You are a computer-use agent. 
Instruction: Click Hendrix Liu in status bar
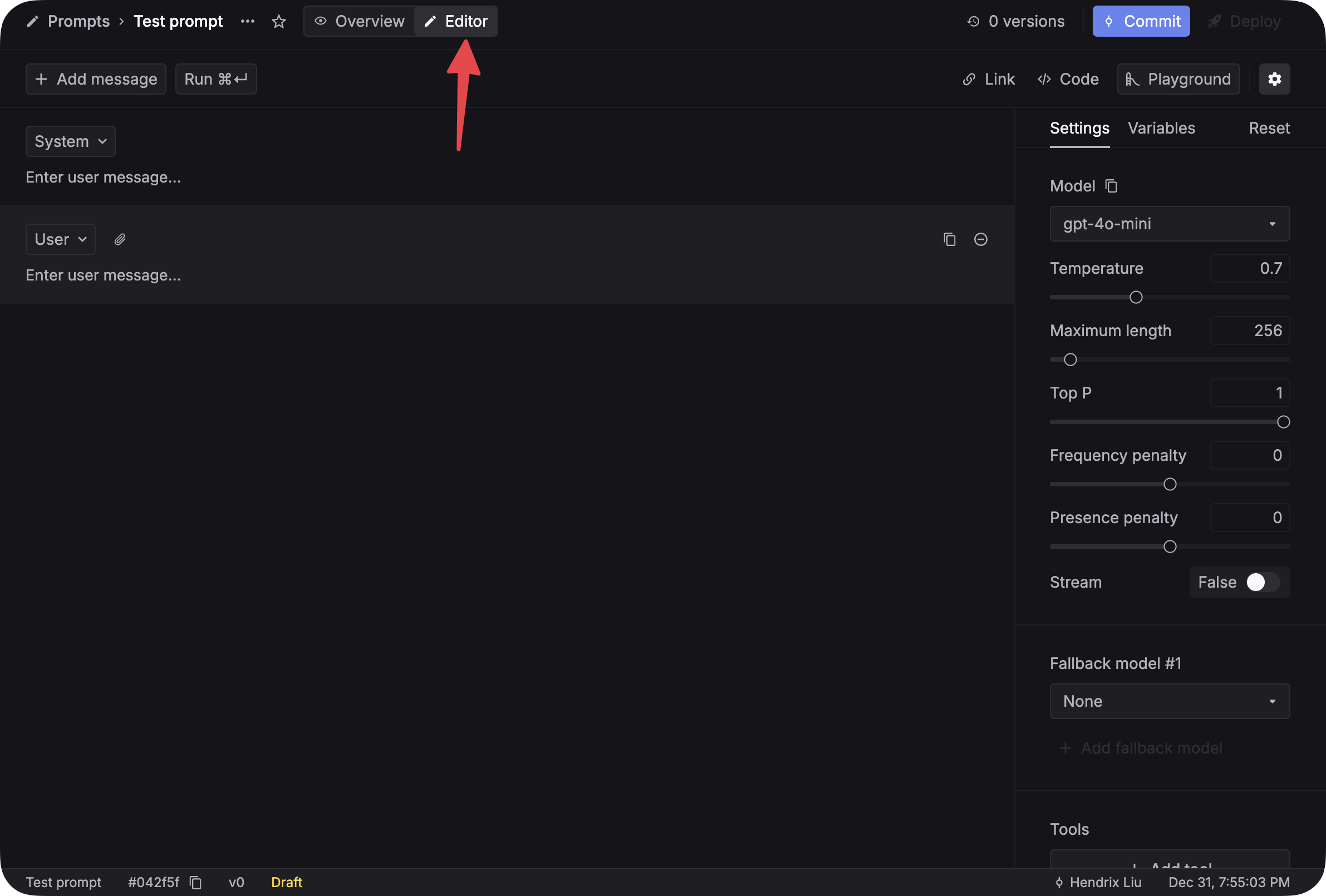tap(1105, 882)
